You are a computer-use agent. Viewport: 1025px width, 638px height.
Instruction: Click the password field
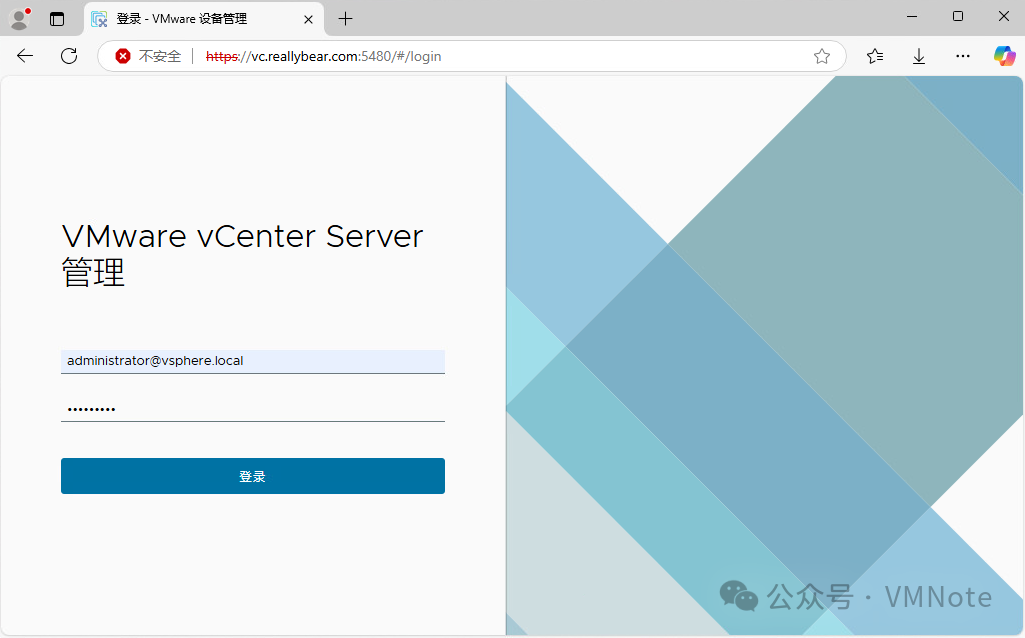[x=253, y=410]
